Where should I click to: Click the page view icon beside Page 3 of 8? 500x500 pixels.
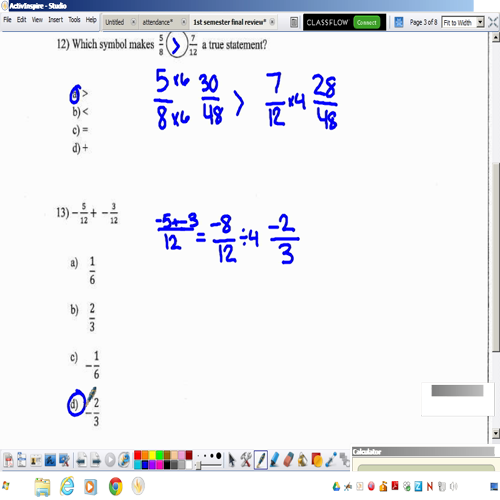pos(399,22)
